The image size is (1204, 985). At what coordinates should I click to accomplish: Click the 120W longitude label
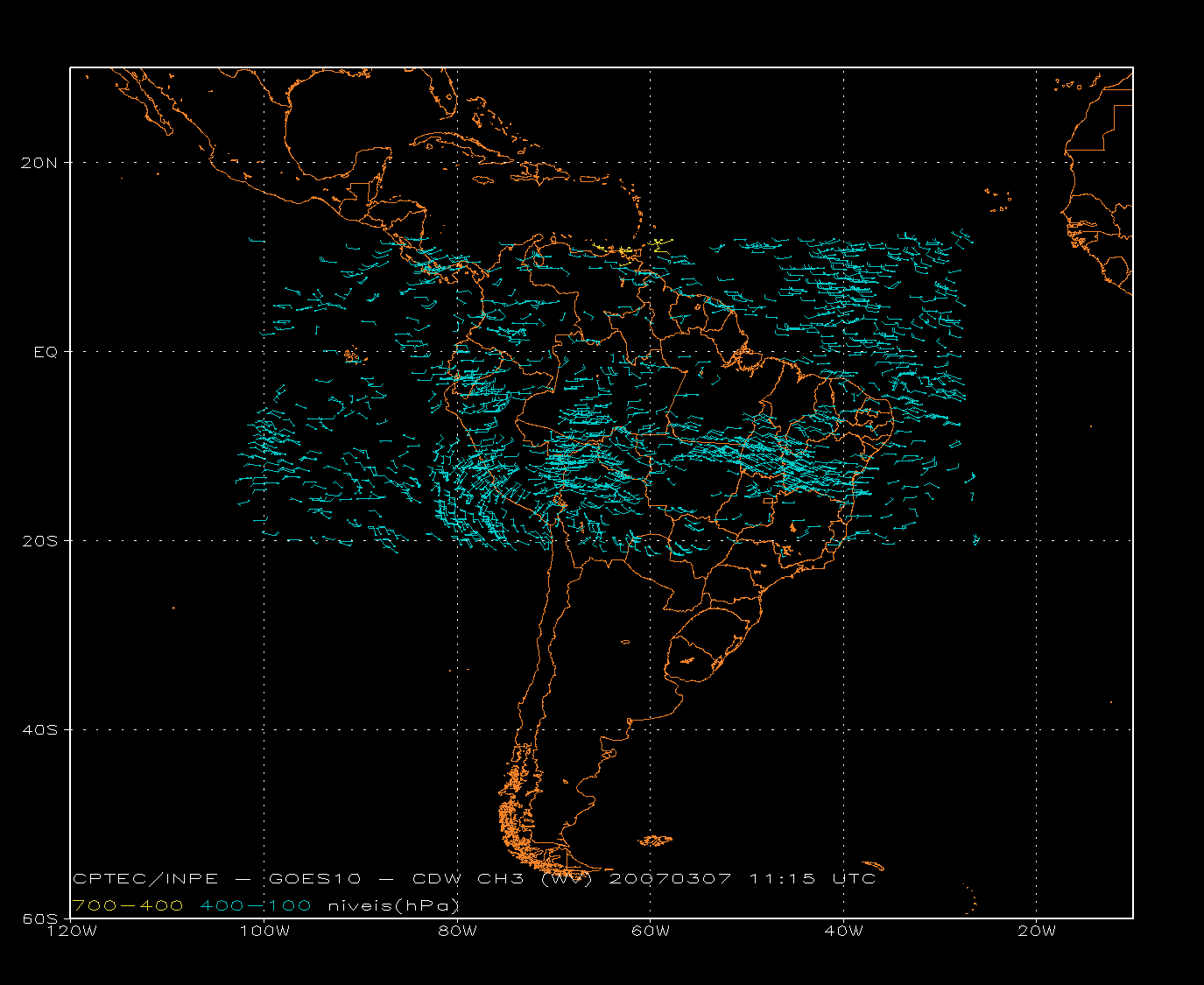tap(71, 931)
